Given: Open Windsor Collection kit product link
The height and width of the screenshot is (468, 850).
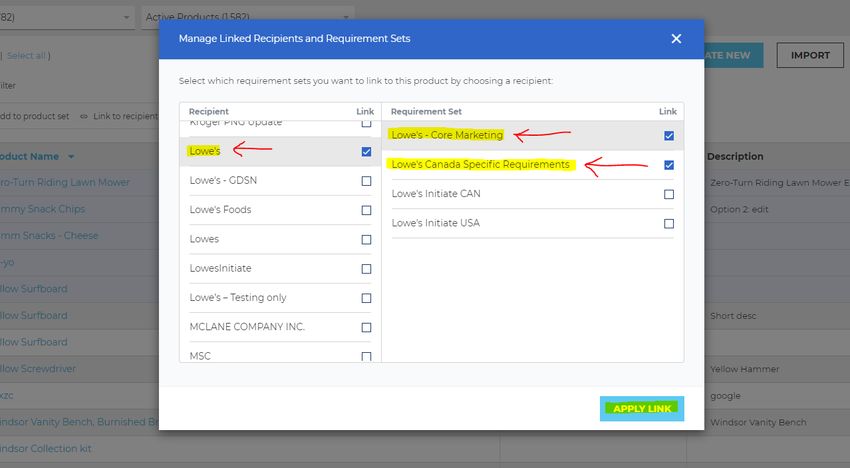Looking at the screenshot, I should point(46,448).
